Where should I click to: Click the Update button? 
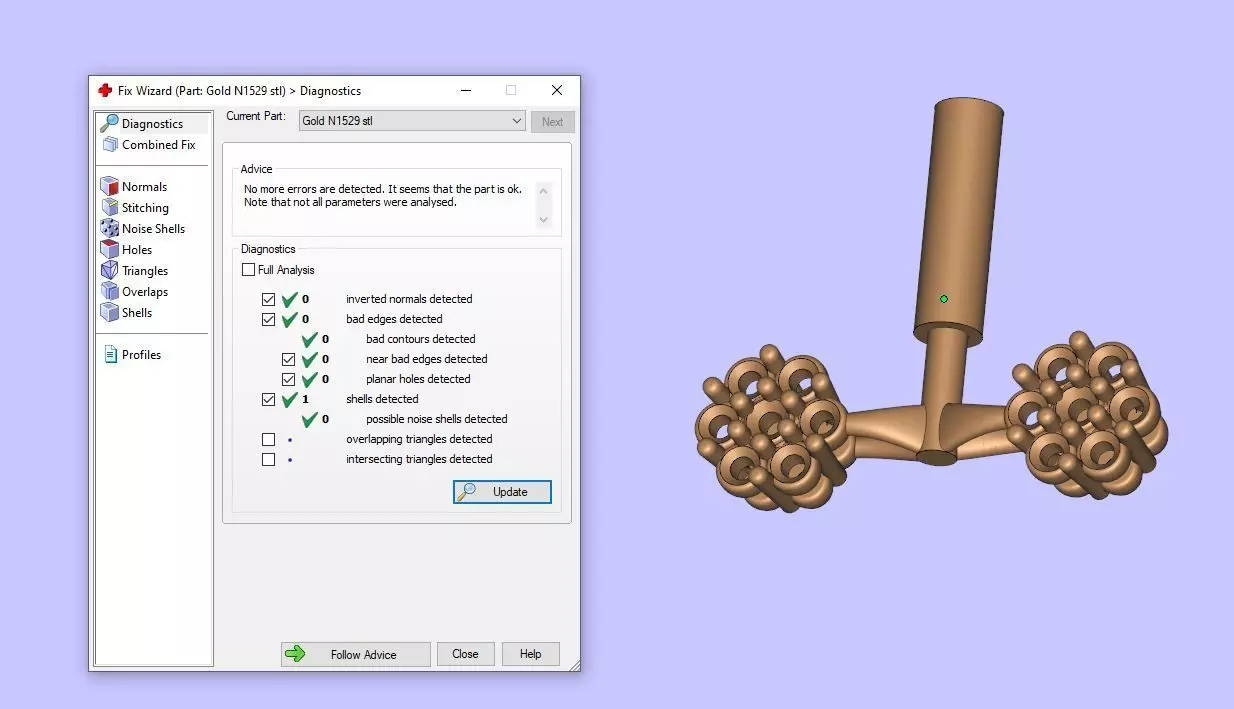pos(502,492)
